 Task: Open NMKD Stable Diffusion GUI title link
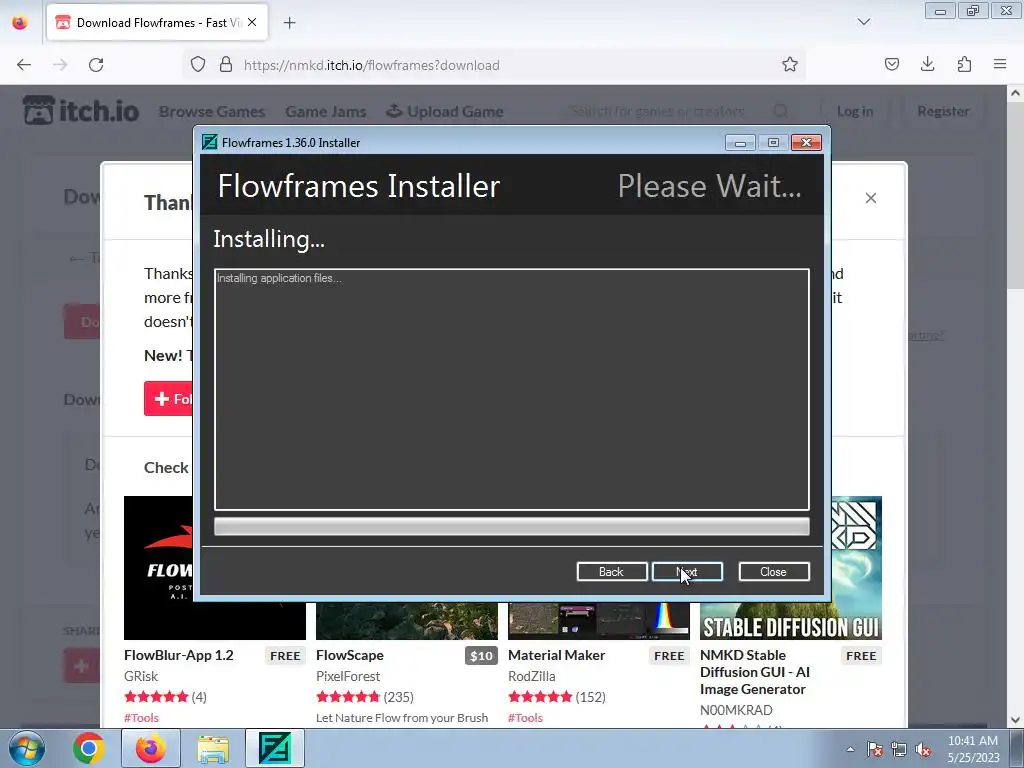[x=755, y=672]
